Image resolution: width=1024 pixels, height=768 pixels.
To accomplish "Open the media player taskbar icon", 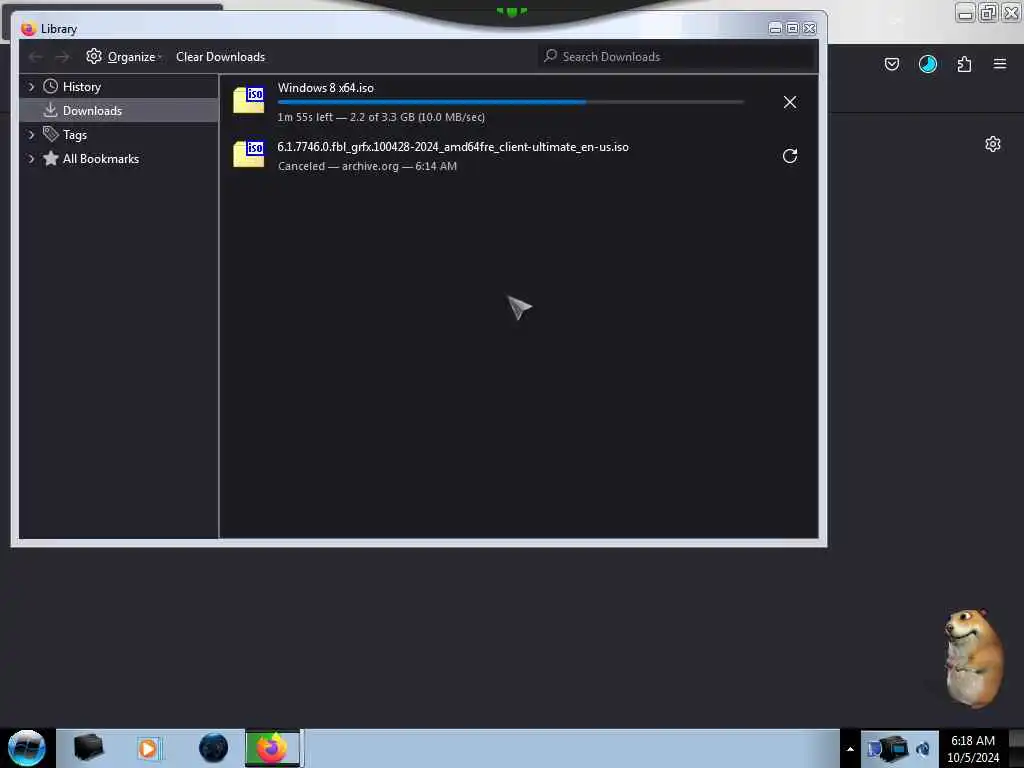I will coord(148,748).
